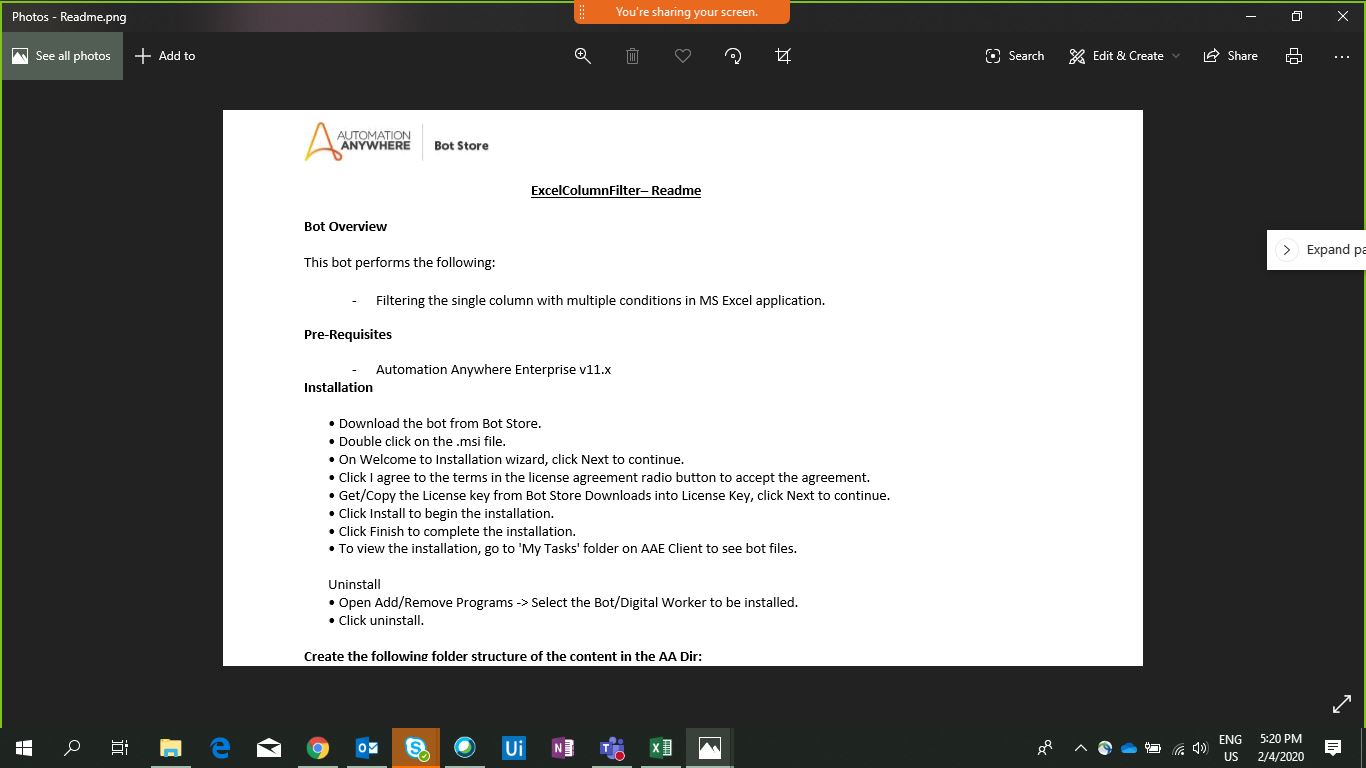This screenshot has width=1366, height=768.
Task: Open the See more ellipsis menu
Action: pos(1342,56)
